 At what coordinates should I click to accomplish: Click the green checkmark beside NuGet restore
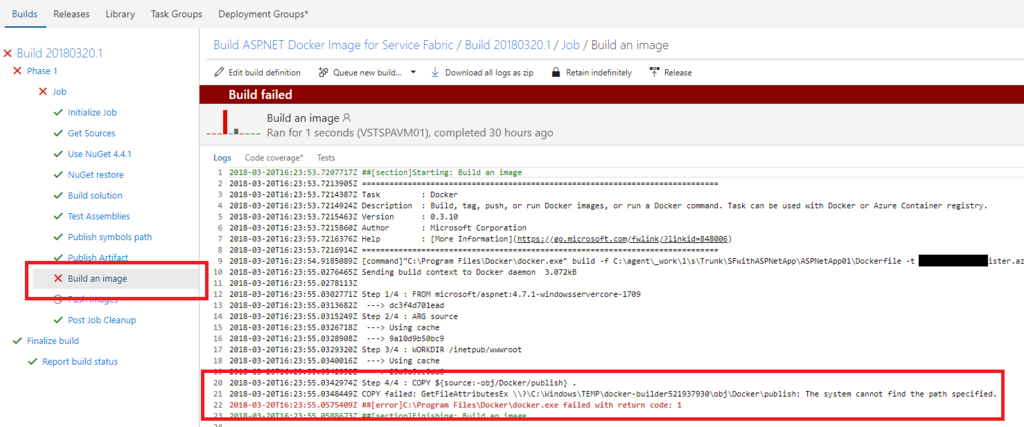pos(58,175)
